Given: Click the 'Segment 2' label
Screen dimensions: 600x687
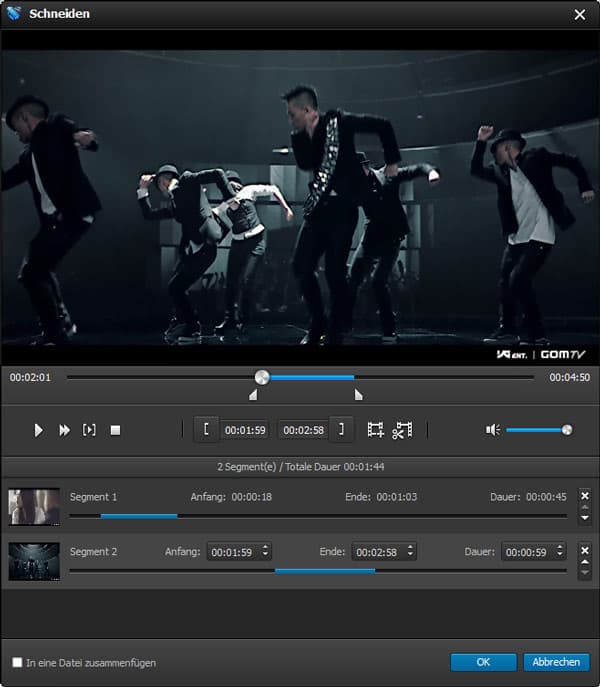Looking at the screenshot, I should pos(93,552).
